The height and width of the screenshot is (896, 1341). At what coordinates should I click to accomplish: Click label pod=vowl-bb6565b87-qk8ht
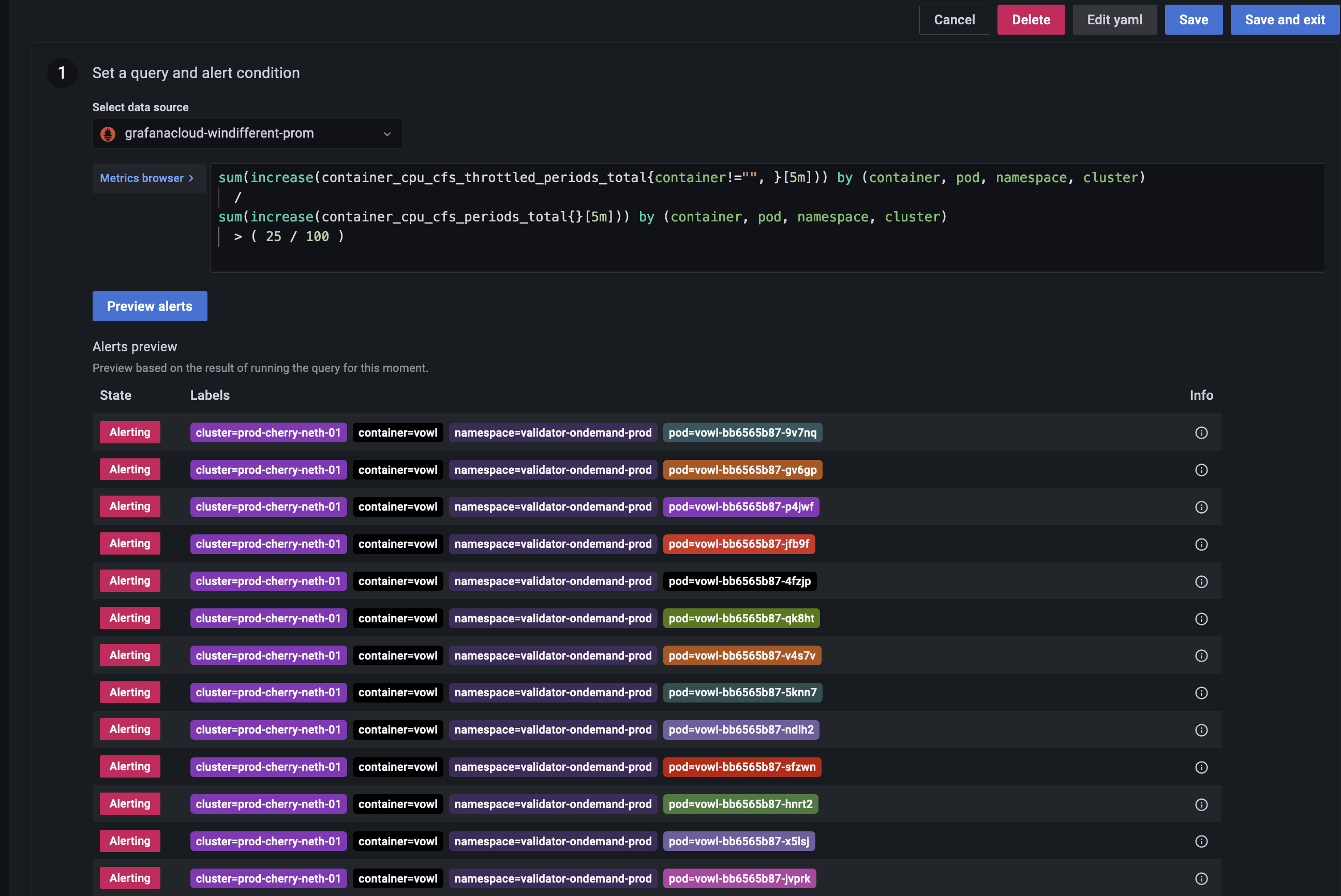point(741,618)
